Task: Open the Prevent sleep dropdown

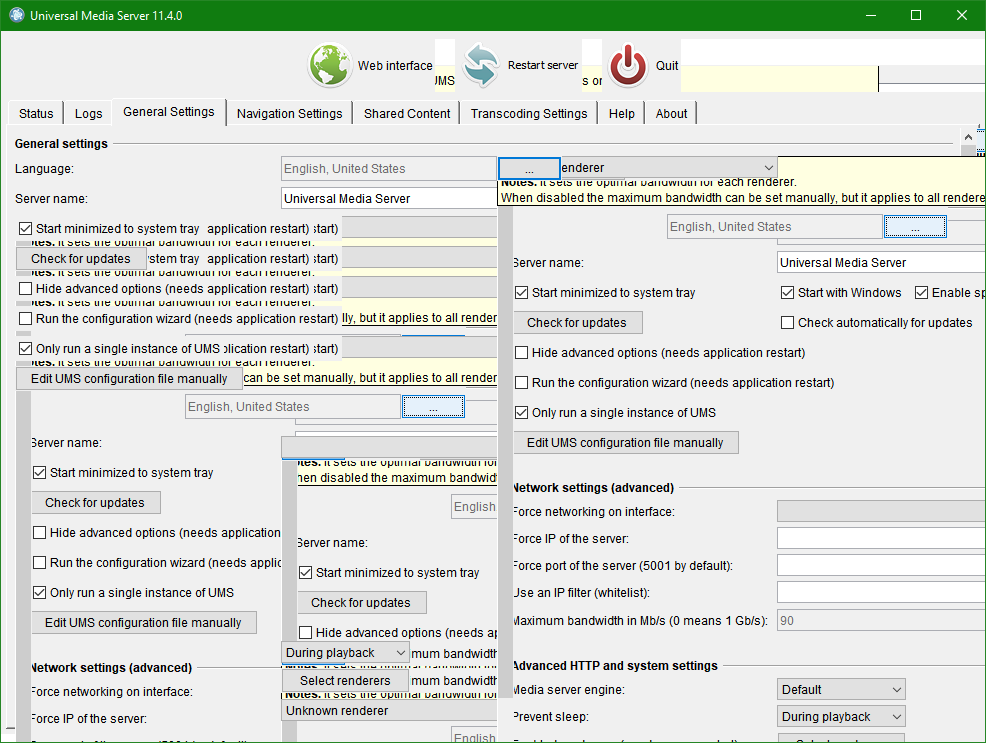Action: click(841, 717)
